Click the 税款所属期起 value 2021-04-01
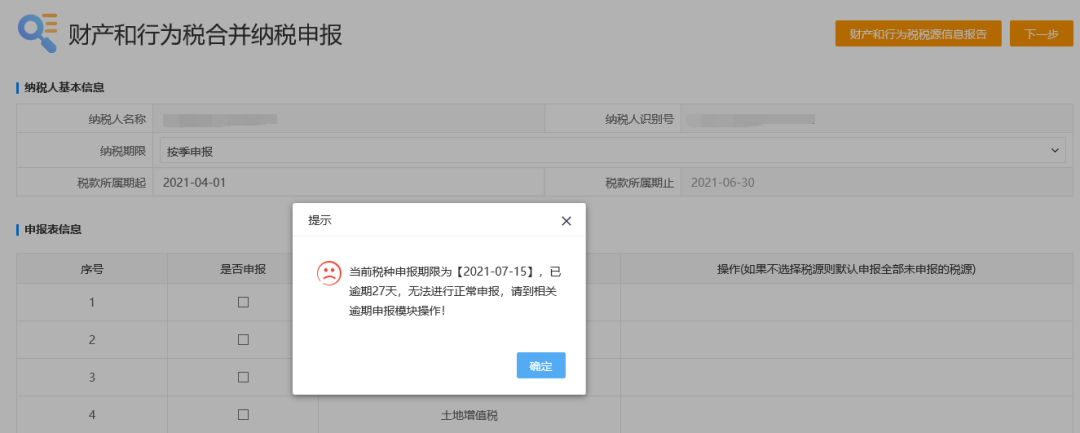 point(195,183)
